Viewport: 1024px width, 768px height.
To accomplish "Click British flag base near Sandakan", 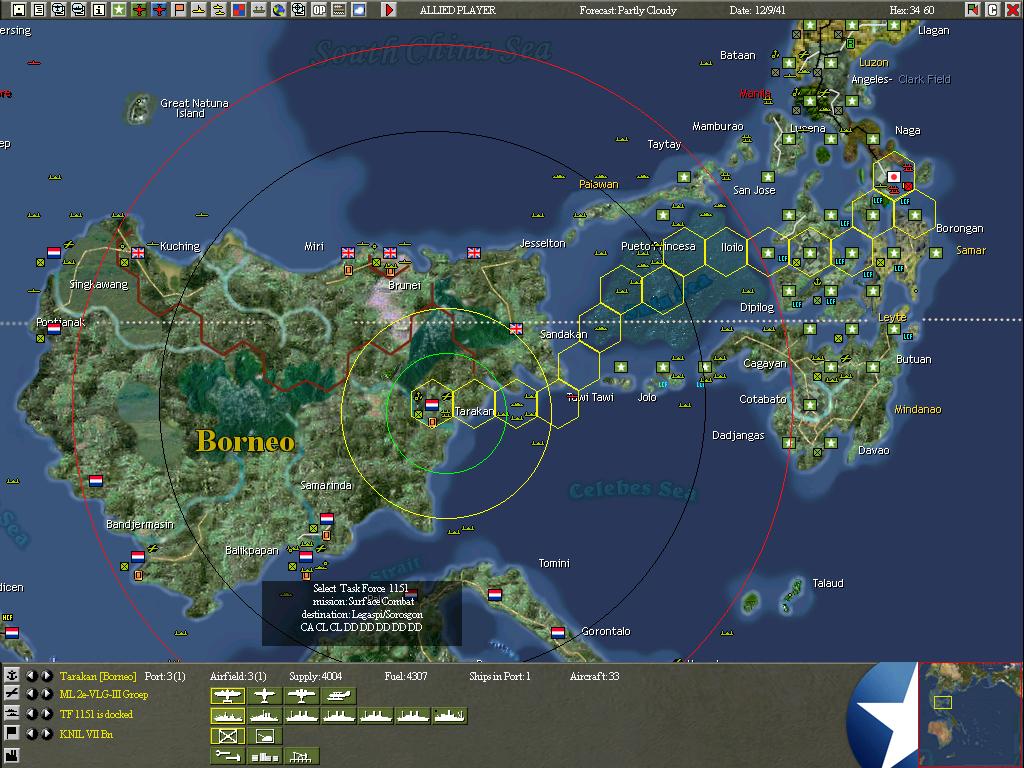I will (x=516, y=328).
